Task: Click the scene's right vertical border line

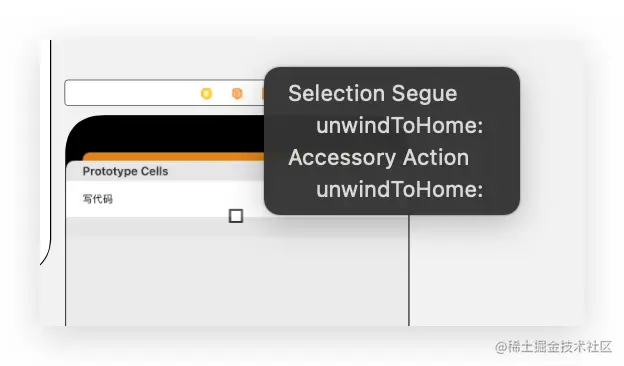Action: tap(409, 271)
